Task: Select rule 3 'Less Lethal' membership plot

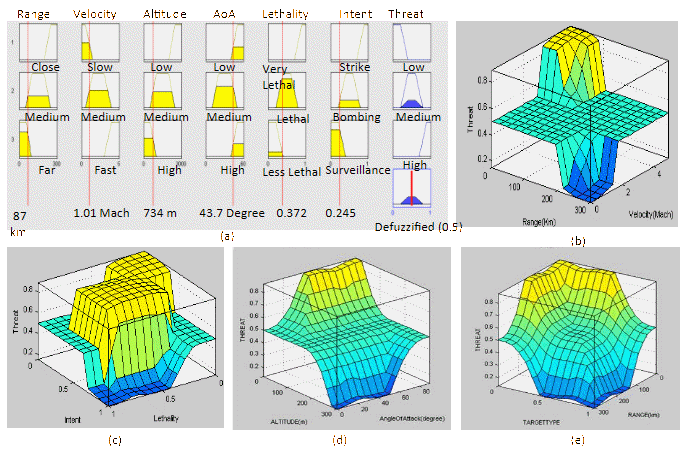Action: coord(287,139)
